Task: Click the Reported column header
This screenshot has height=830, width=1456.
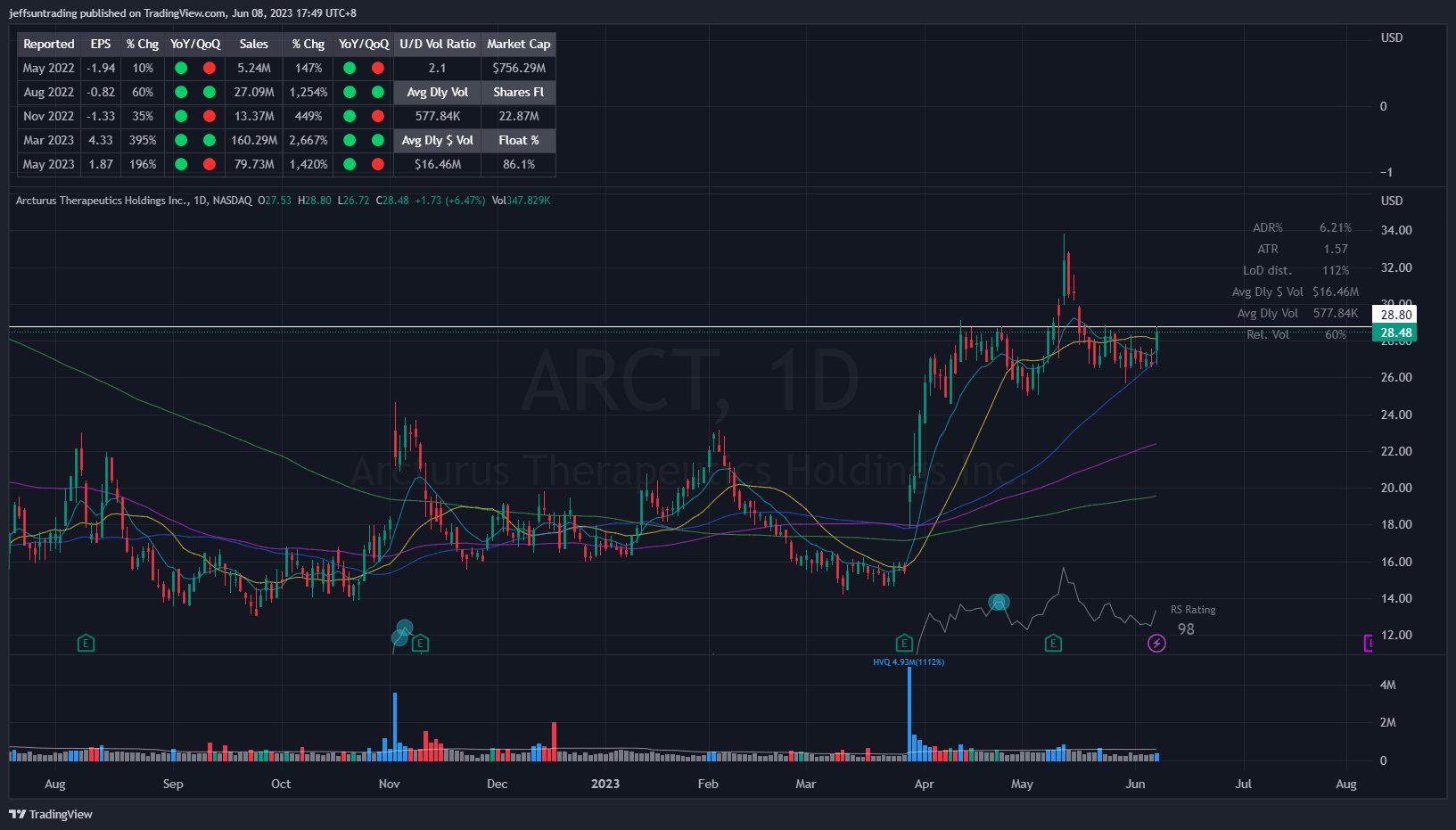Action: (49, 44)
